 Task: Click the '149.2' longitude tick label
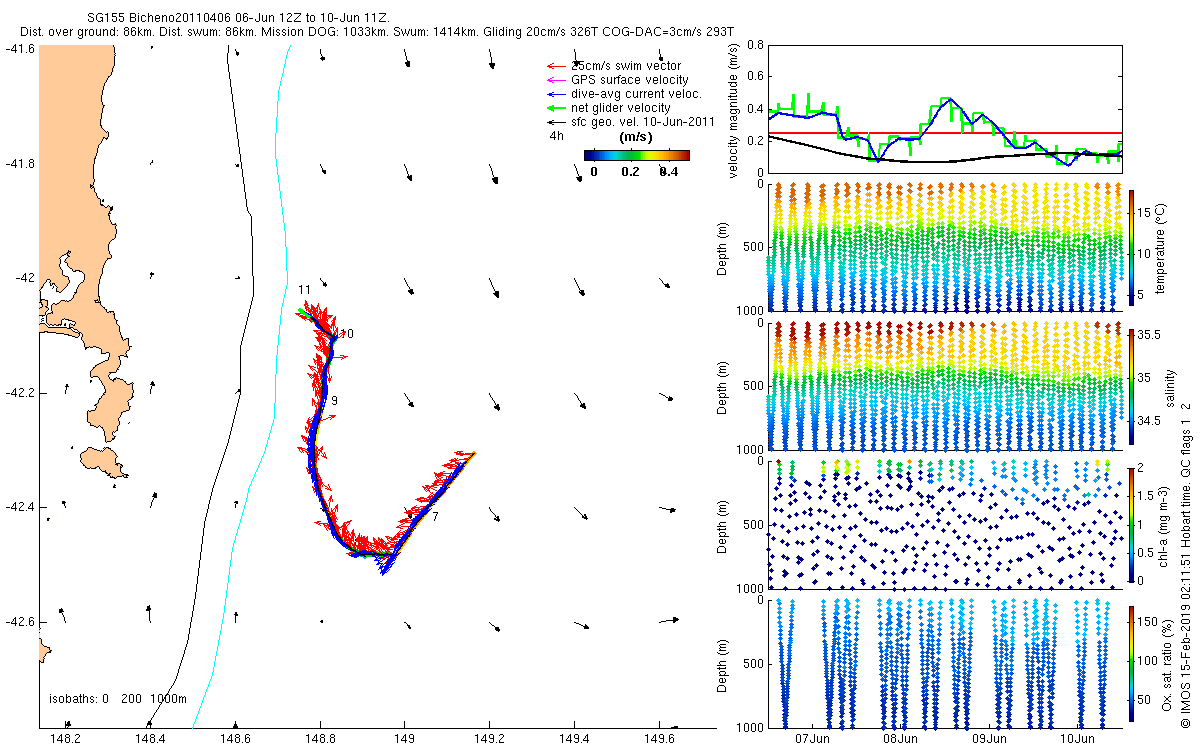[489, 739]
